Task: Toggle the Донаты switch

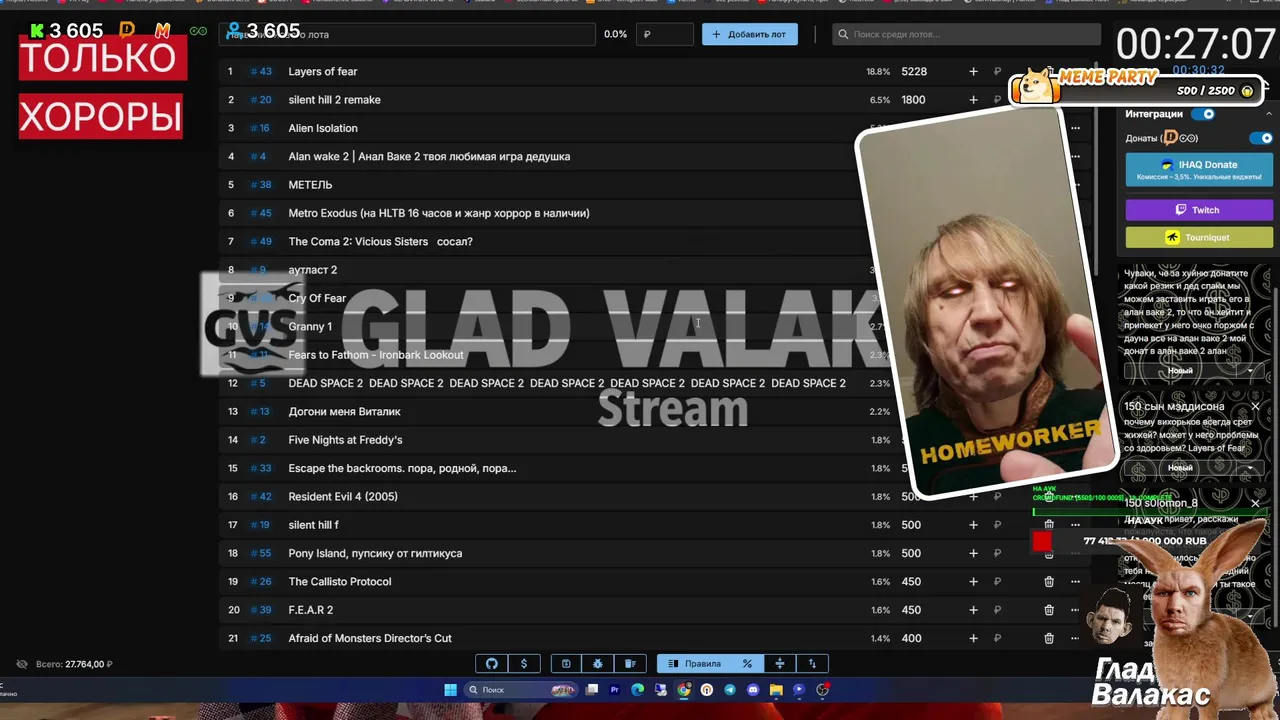Action: (x=1261, y=138)
